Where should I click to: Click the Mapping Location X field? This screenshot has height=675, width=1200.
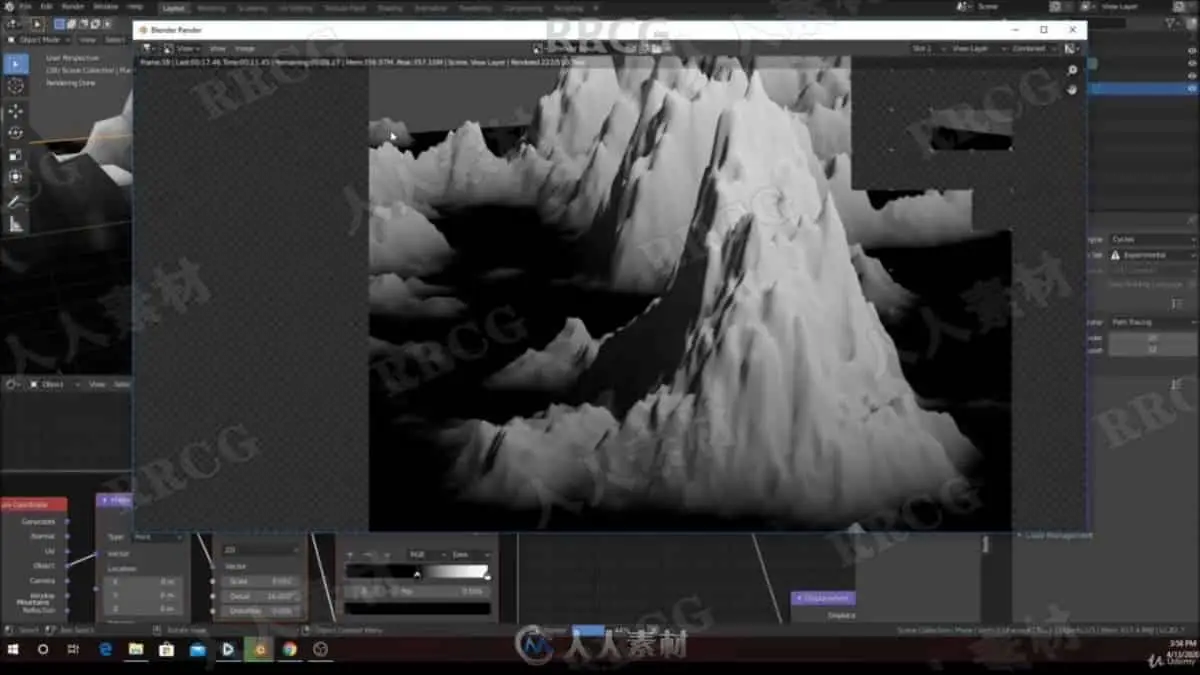pyautogui.click(x=144, y=581)
